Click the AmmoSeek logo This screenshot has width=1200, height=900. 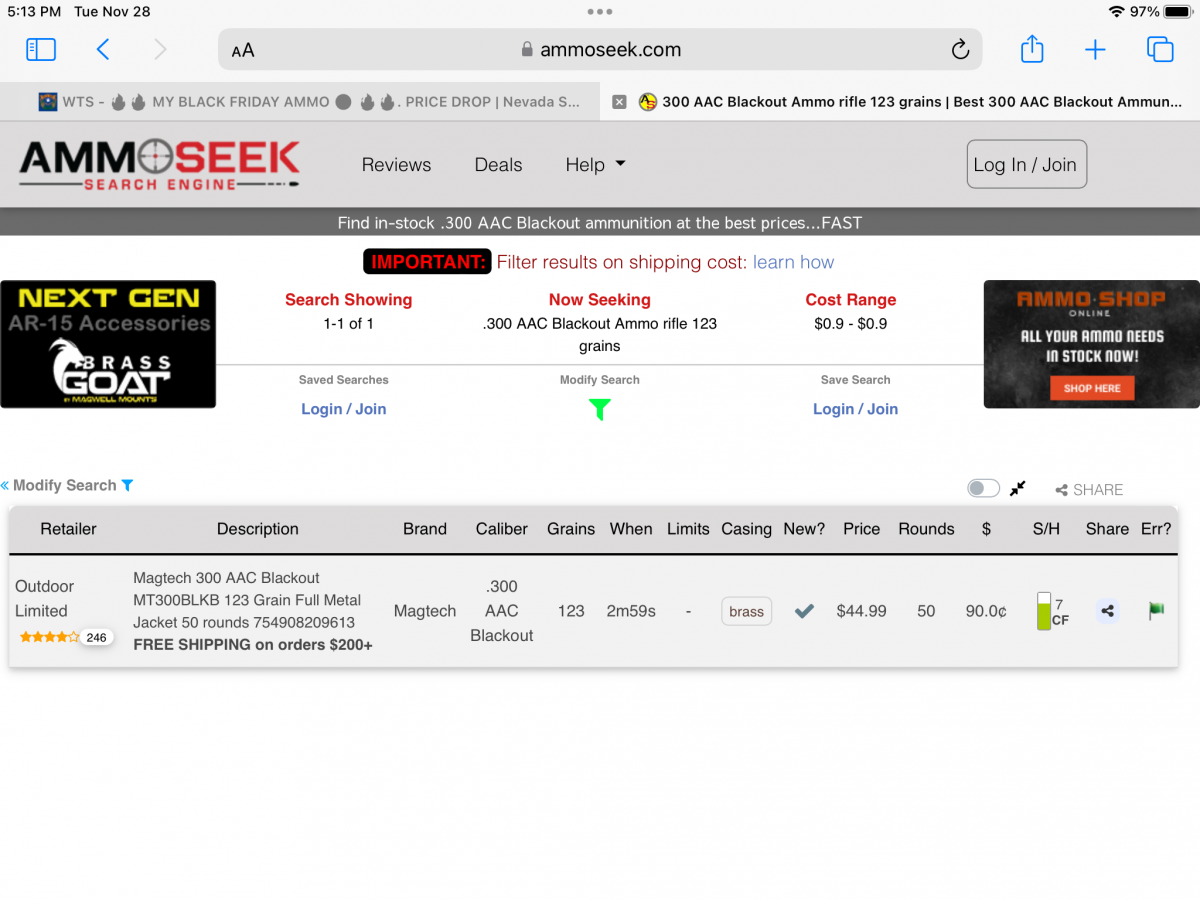(160, 165)
